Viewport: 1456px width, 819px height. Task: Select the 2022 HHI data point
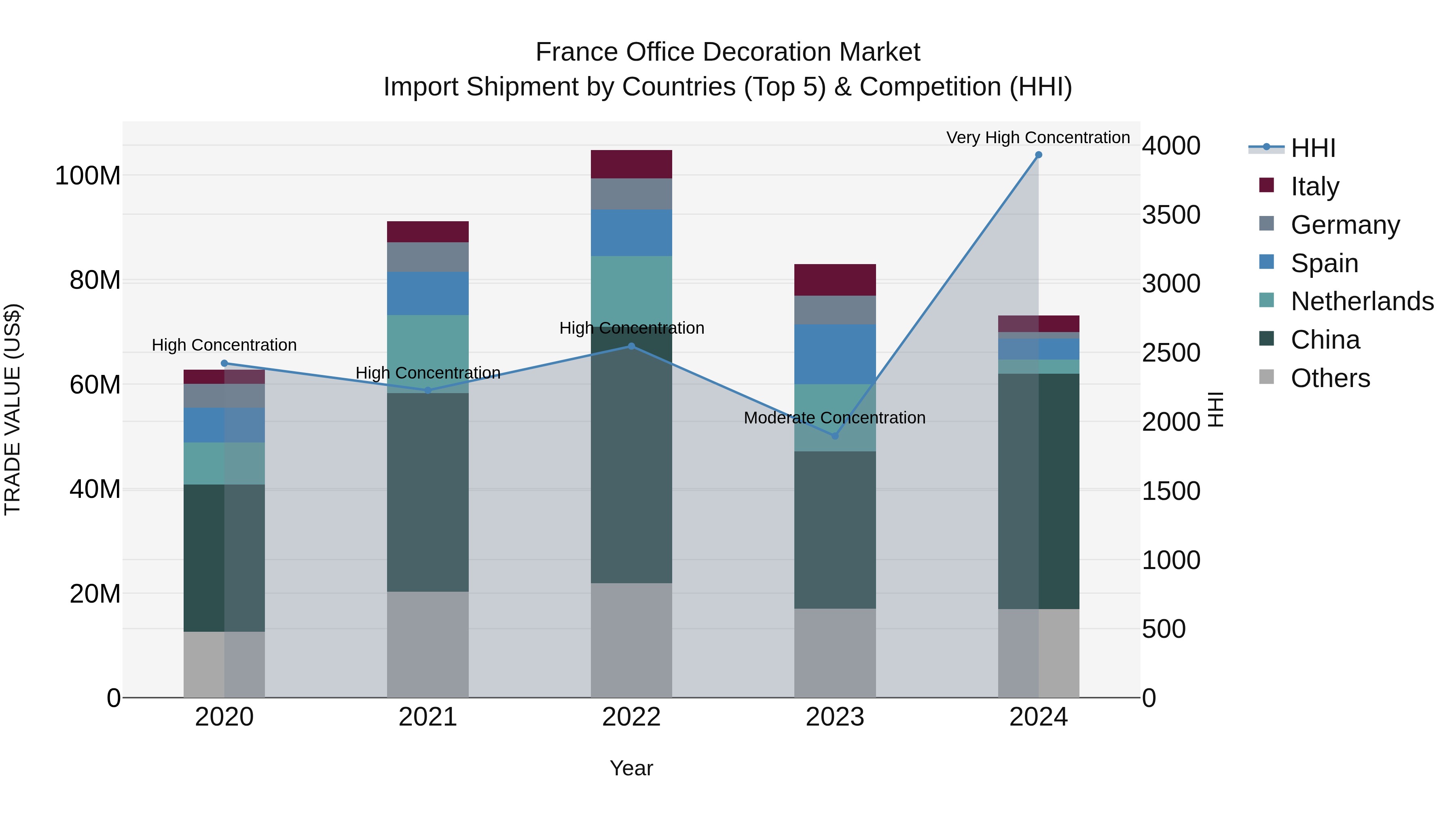tap(631, 346)
